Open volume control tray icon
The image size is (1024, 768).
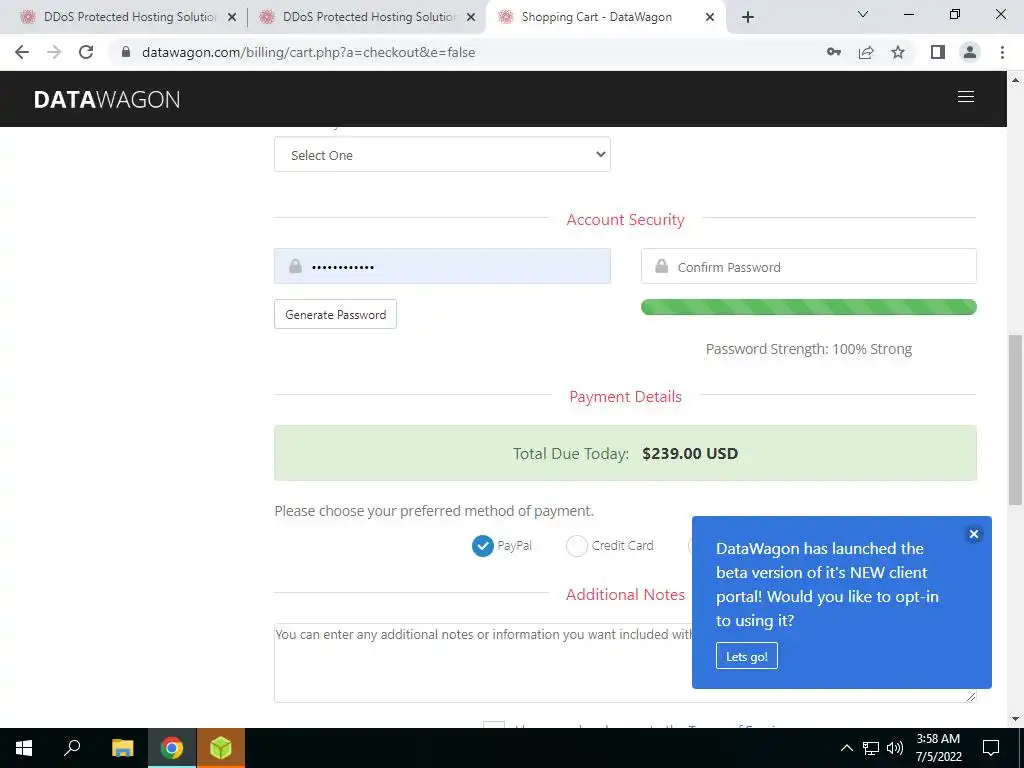pos(895,748)
